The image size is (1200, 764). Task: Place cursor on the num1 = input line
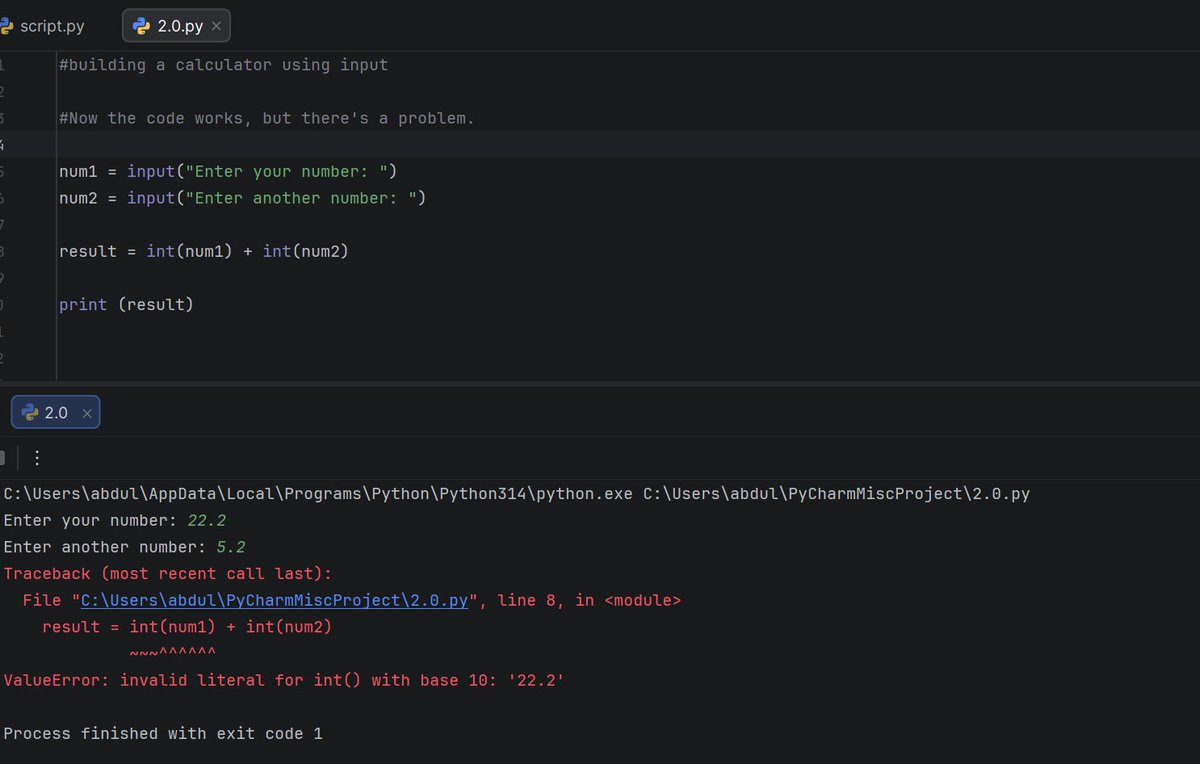coord(229,171)
